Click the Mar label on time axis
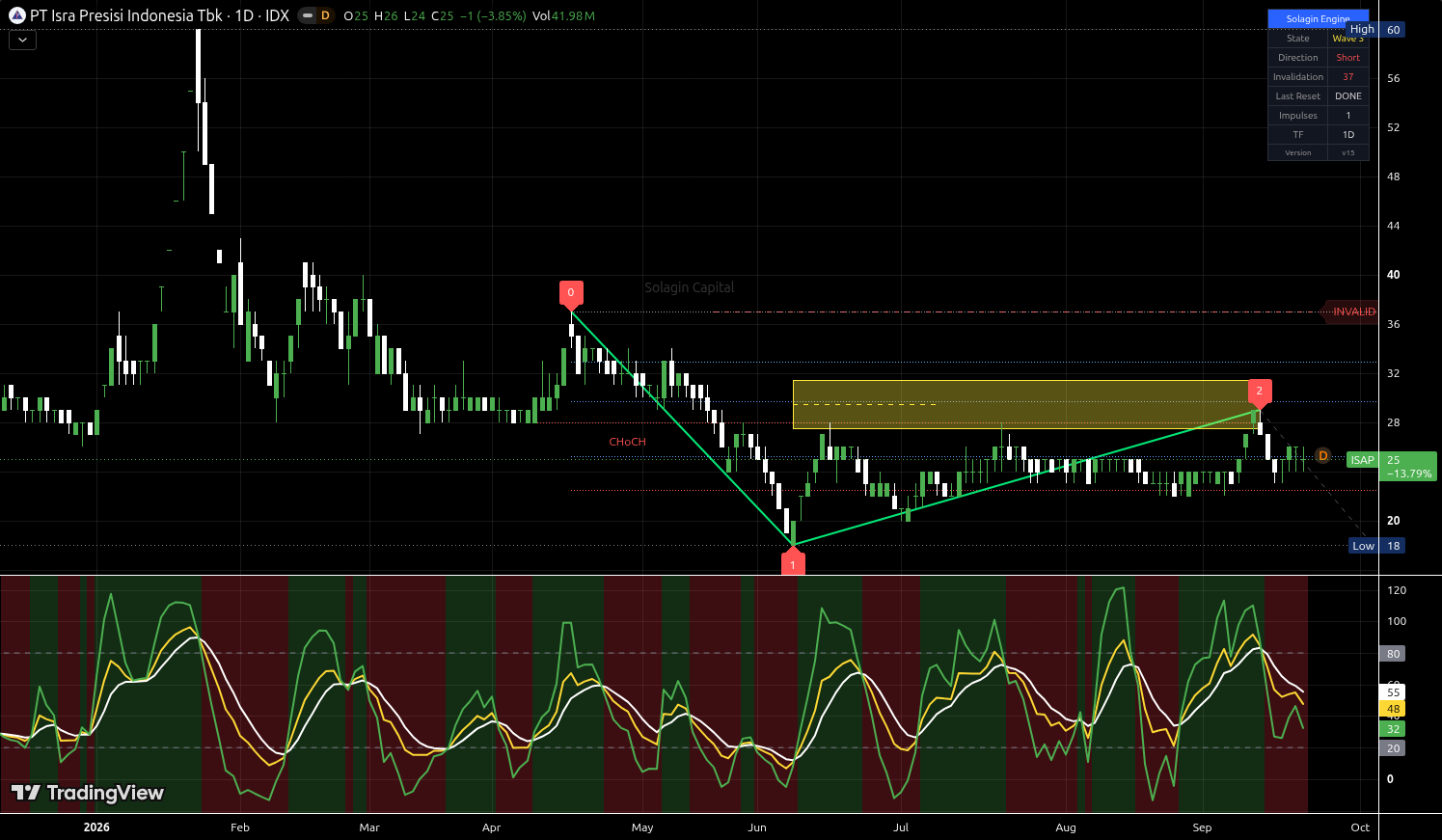This screenshot has width=1442, height=840. (369, 827)
